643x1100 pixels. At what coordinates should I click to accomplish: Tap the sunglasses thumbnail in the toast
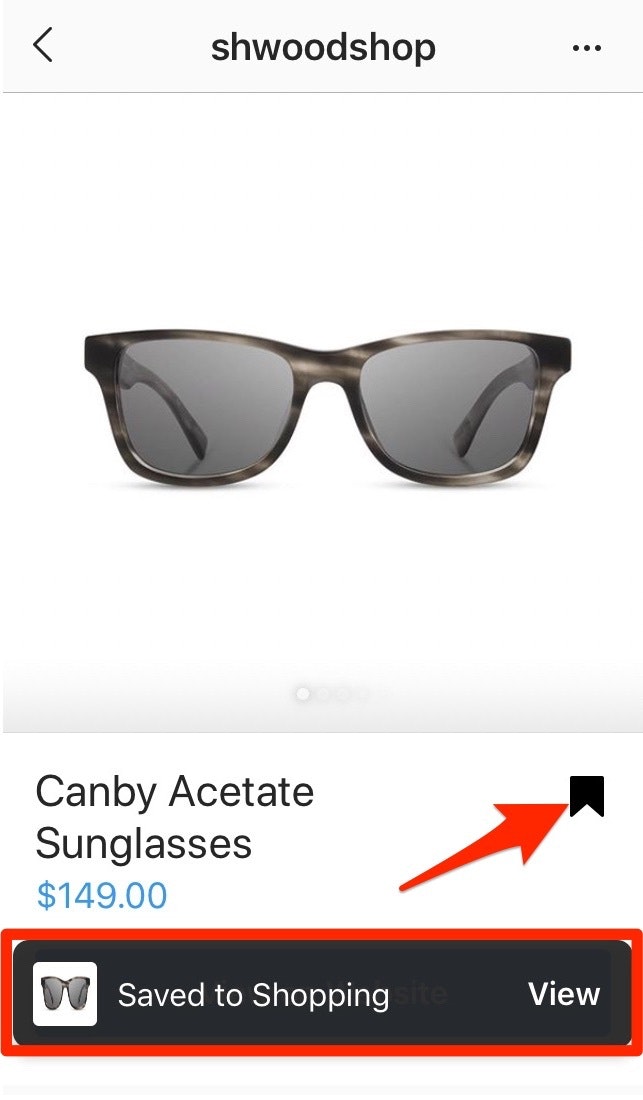[65, 993]
